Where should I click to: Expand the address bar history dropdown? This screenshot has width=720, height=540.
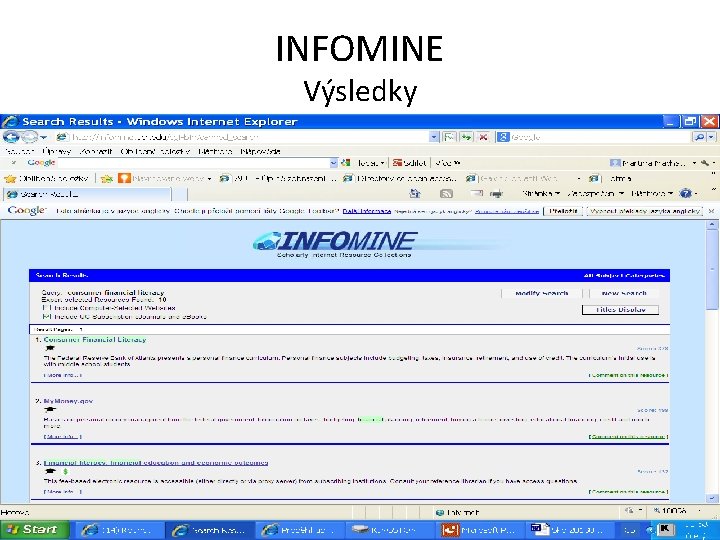point(434,137)
